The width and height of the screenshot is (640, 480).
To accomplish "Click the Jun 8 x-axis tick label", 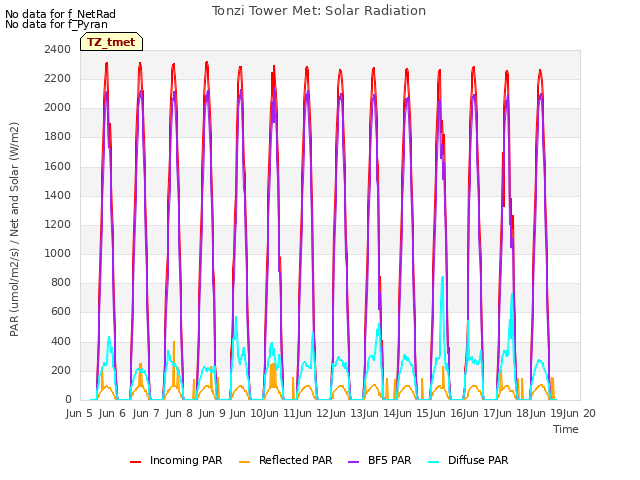I will click(179, 413).
